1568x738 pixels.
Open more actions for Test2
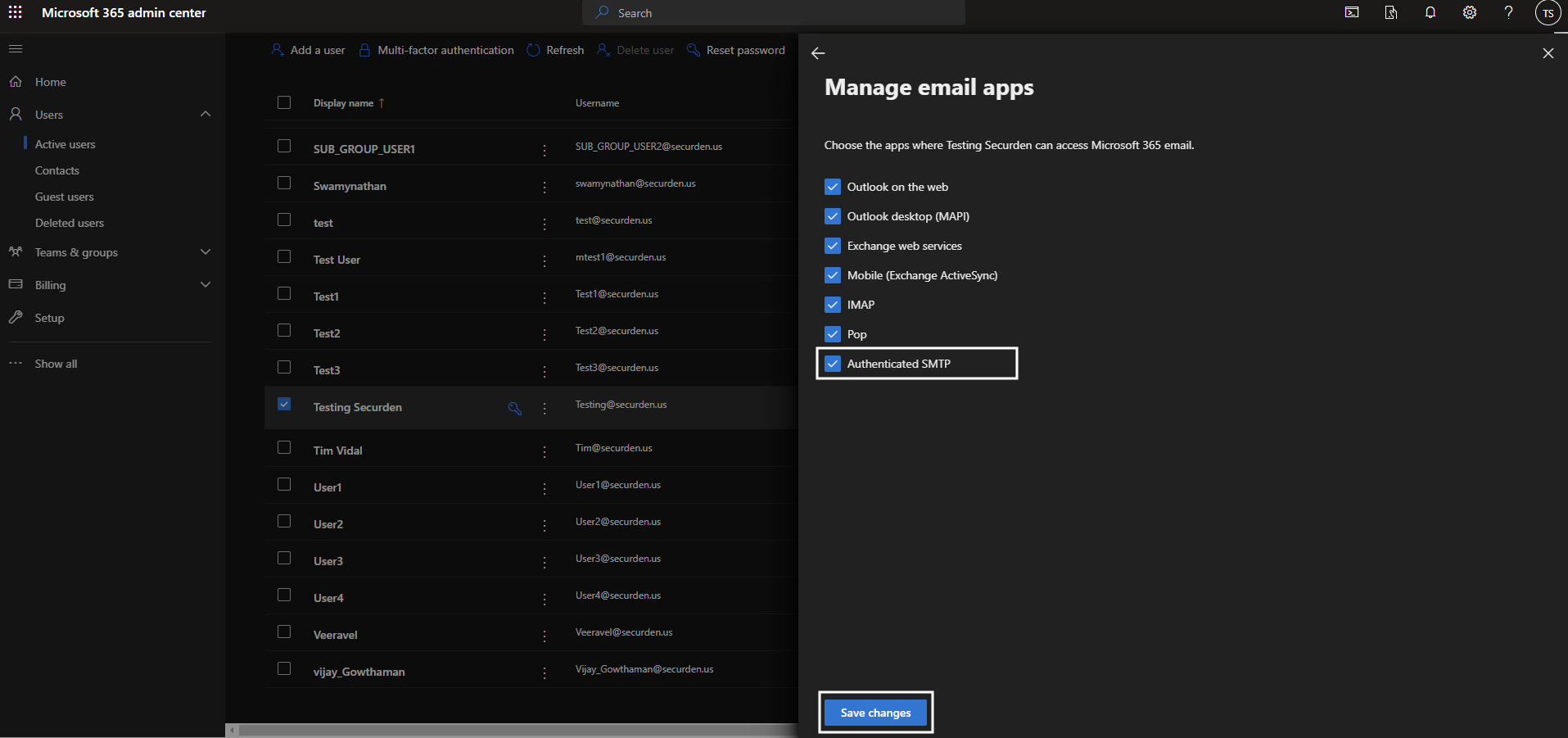pos(545,335)
